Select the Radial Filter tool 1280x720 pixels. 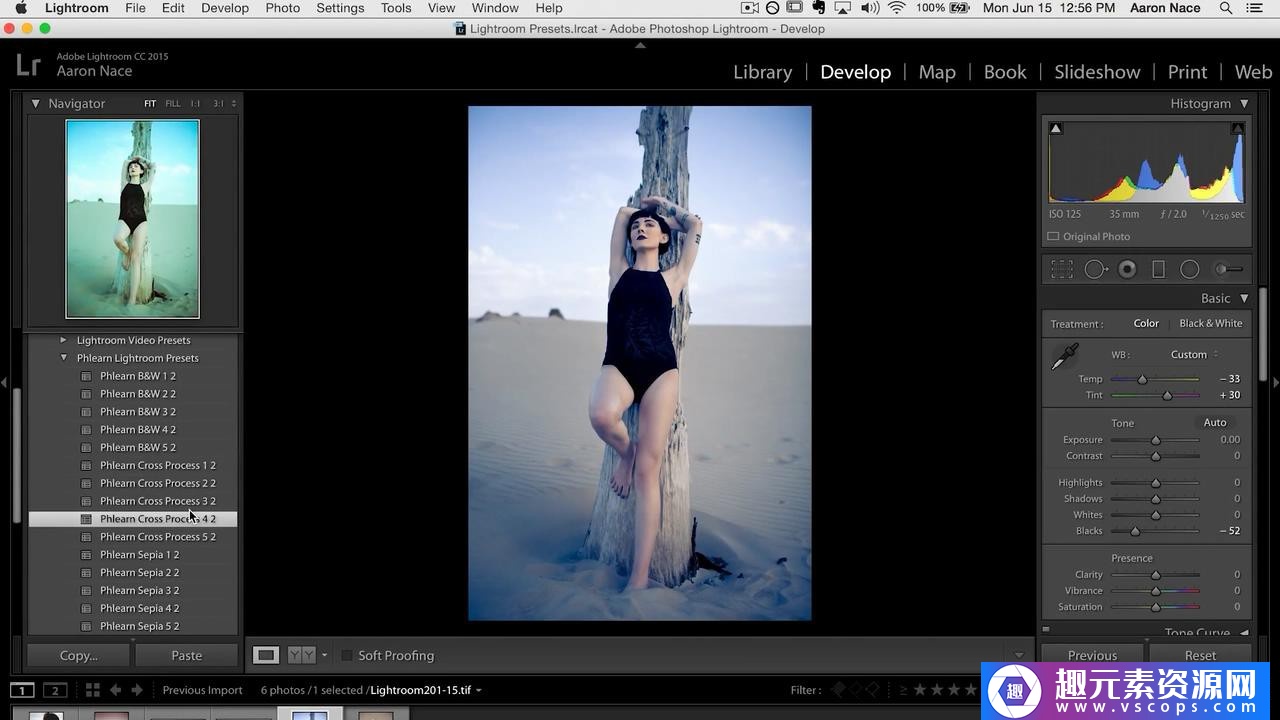coord(1189,269)
